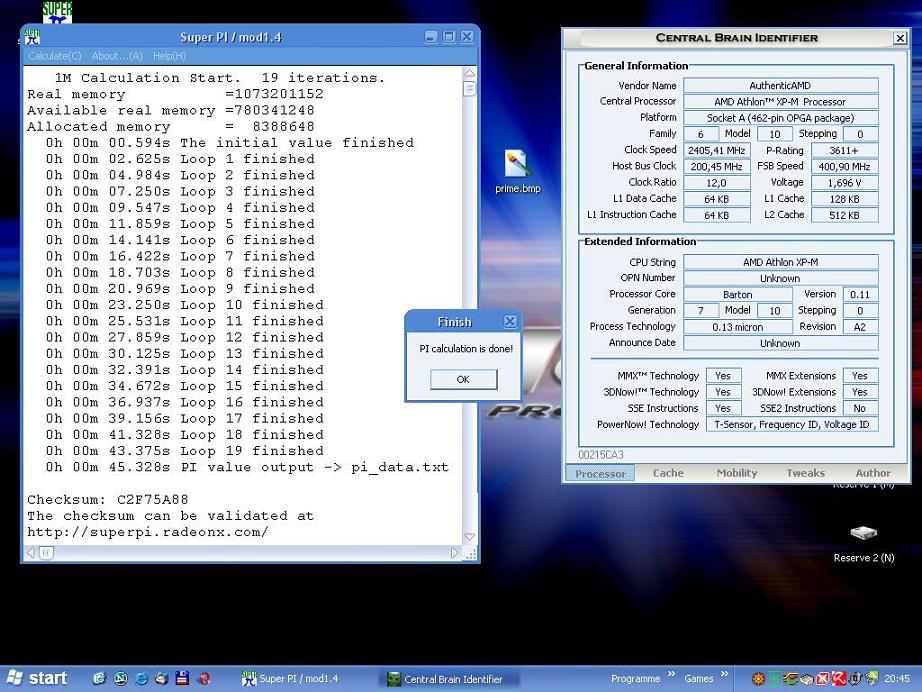Switch to the Mobility tab
The height and width of the screenshot is (692, 922).
737,473
